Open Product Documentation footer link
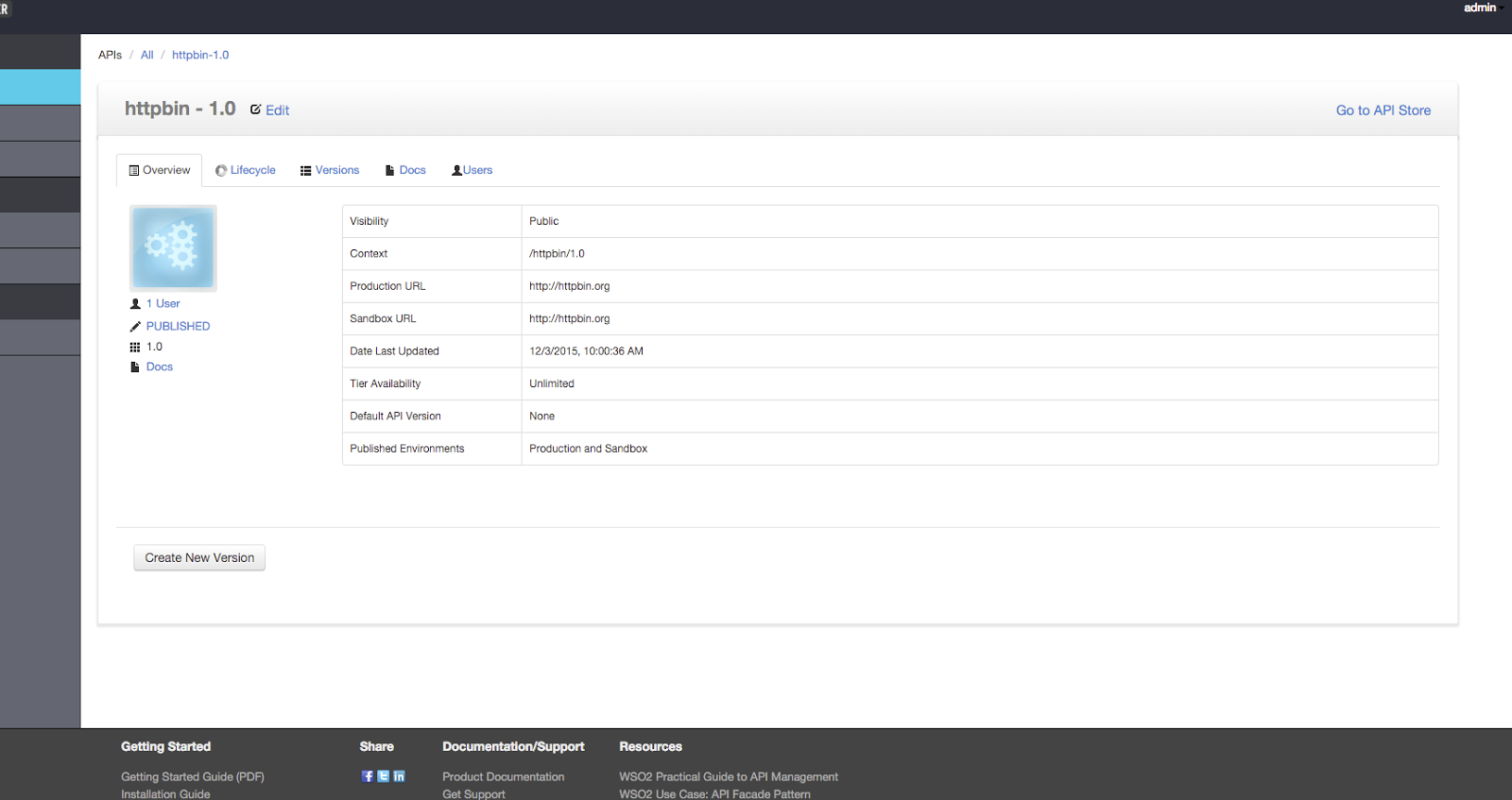Image resolution: width=1512 pixels, height=800 pixels. [x=503, y=776]
